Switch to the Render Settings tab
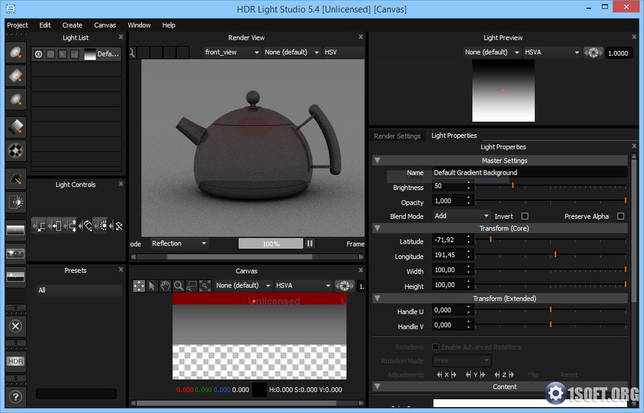The height and width of the screenshot is (413, 644). point(397,136)
